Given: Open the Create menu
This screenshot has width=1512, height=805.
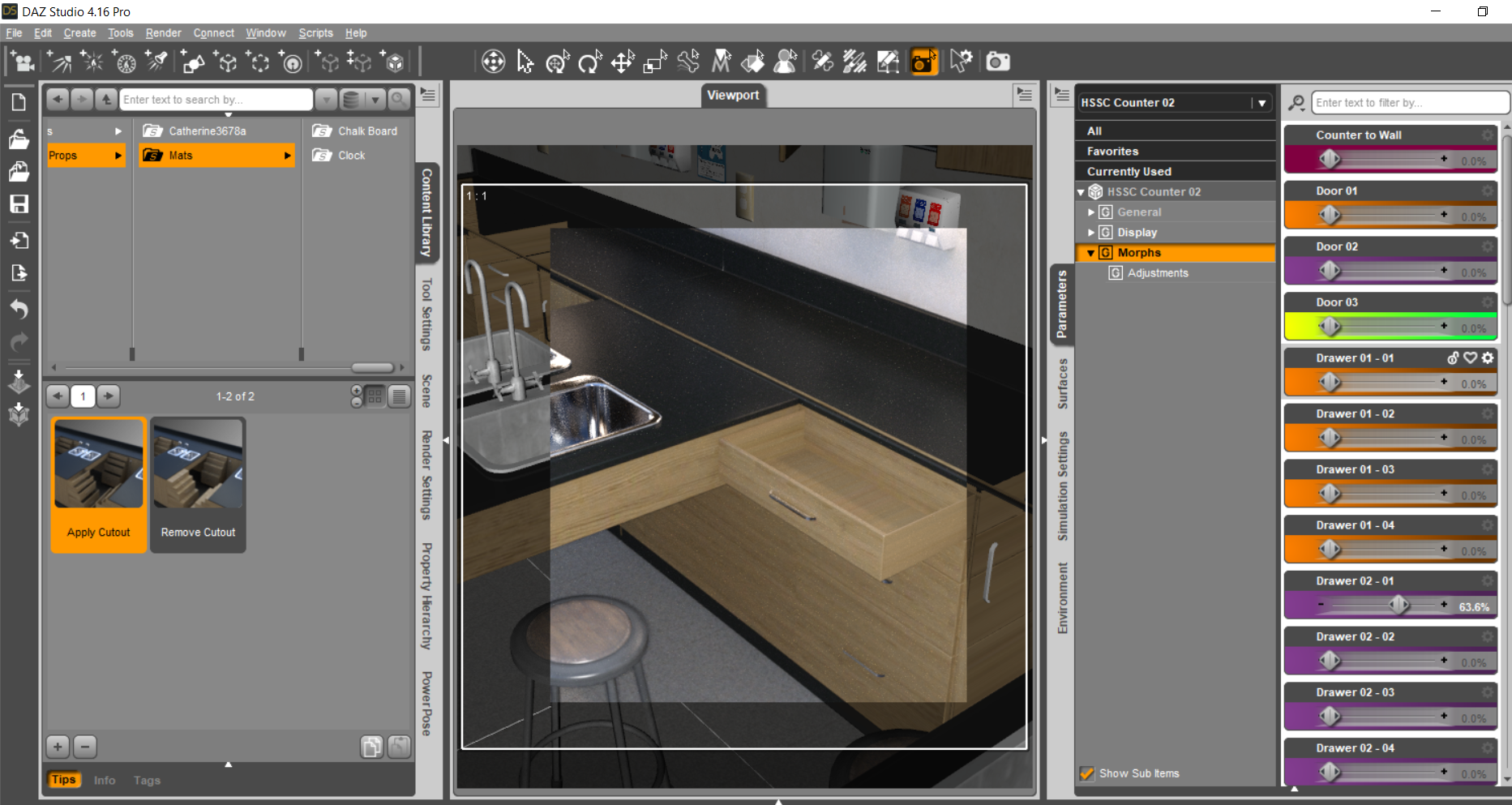Looking at the screenshot, I should pos(79,33).
